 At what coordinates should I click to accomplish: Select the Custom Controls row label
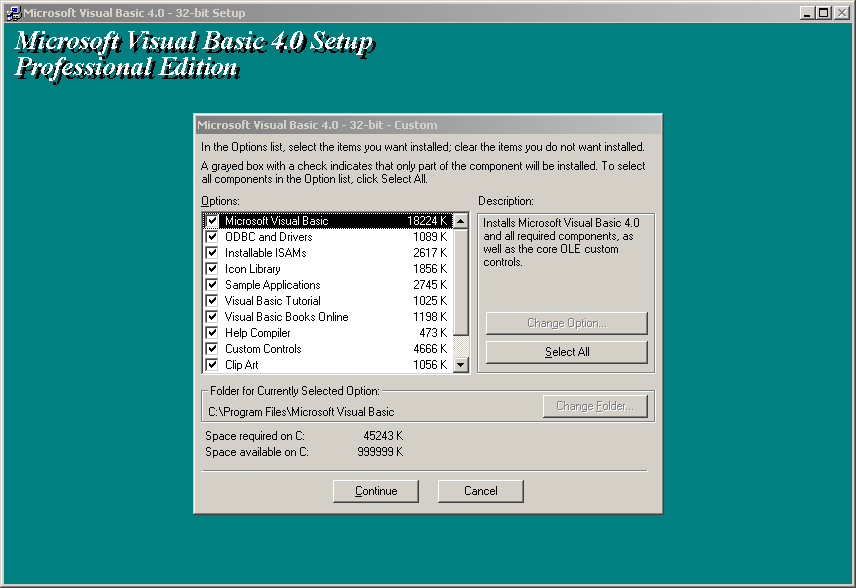pos(263,348)
